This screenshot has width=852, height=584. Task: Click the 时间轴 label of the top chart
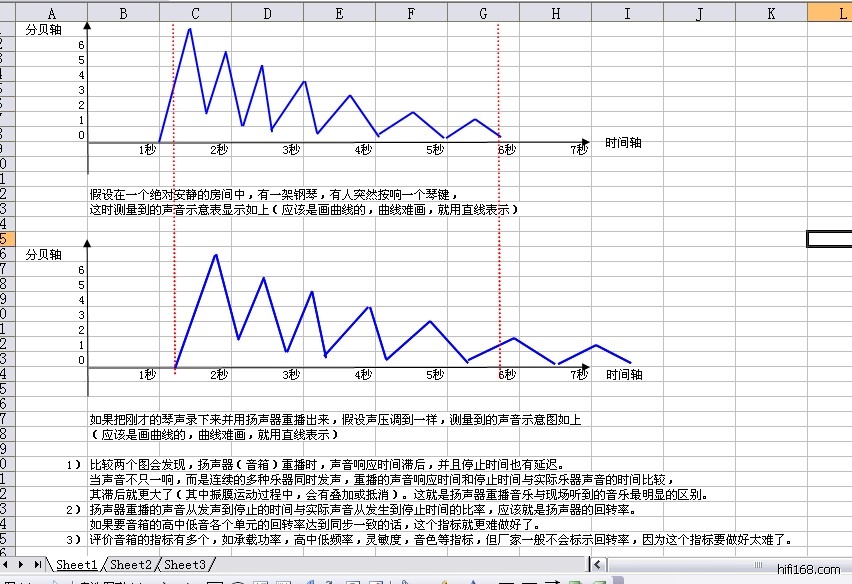point(623,143)
